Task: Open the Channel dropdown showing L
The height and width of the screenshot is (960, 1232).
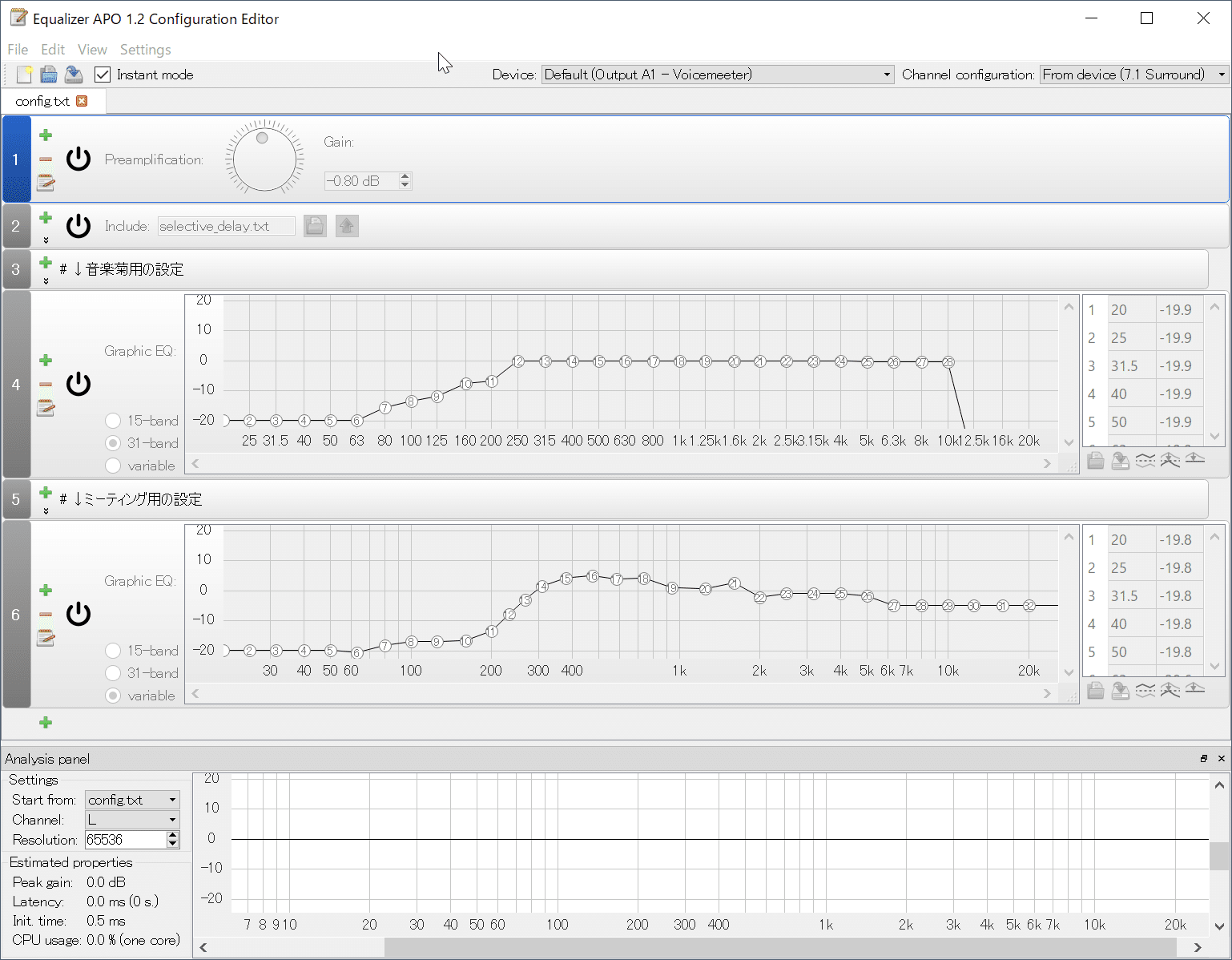Action: pyautogui.click(x=132, y=820)
